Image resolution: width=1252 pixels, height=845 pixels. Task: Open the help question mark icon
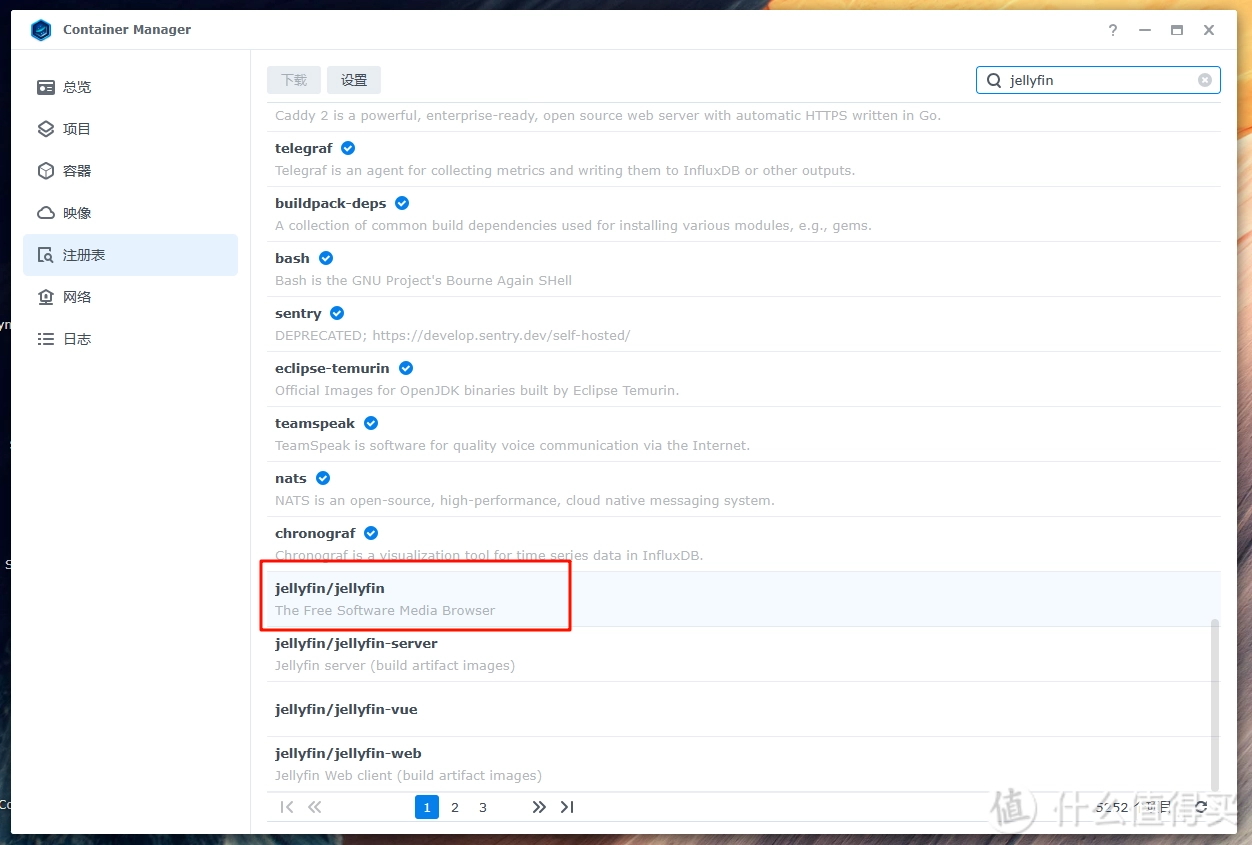(x=1113, y=30)
